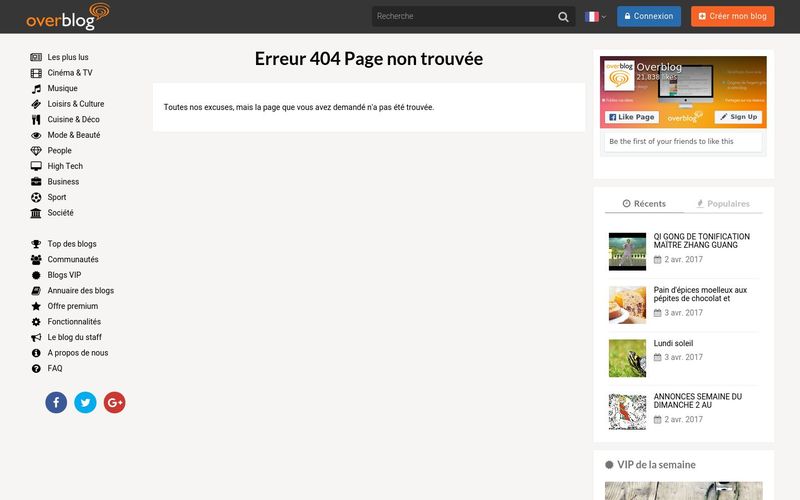Screen dimensions: 800x500
Task: Open the Pain d'épices moelleux article
Action: 700,294
